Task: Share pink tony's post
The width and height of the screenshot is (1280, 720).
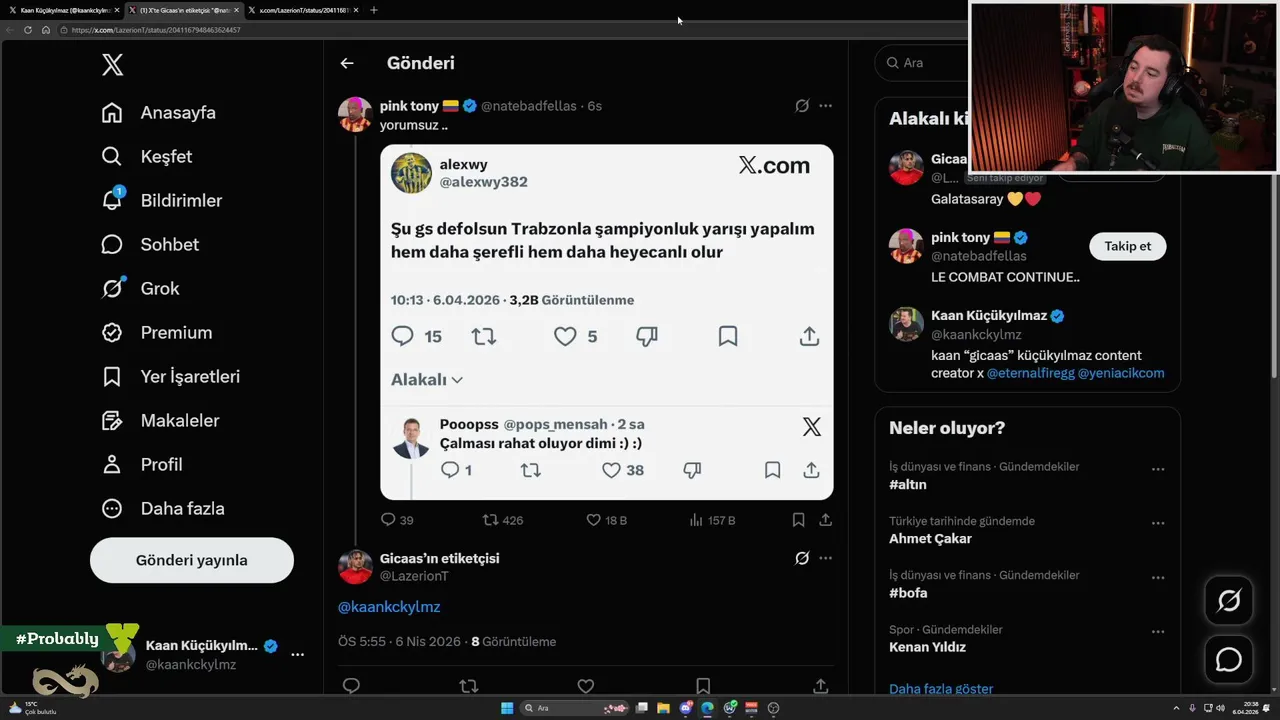Action: pyautogui.click(x=825, y=520)
